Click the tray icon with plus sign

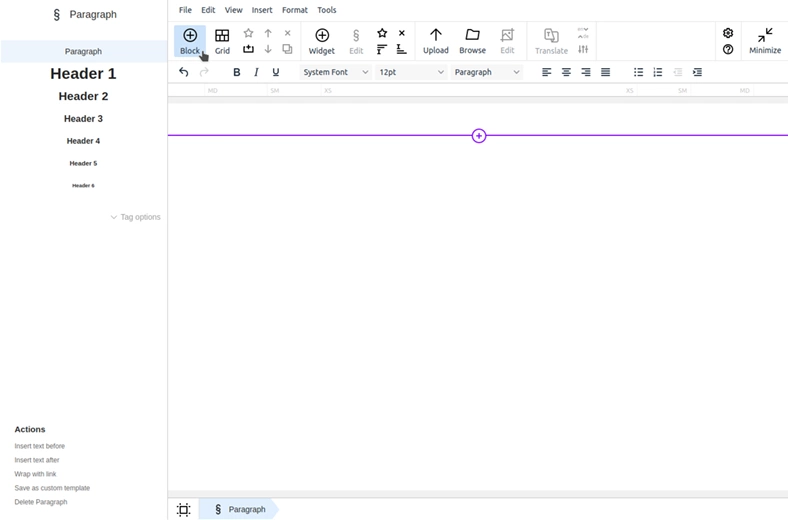[248, 49]
